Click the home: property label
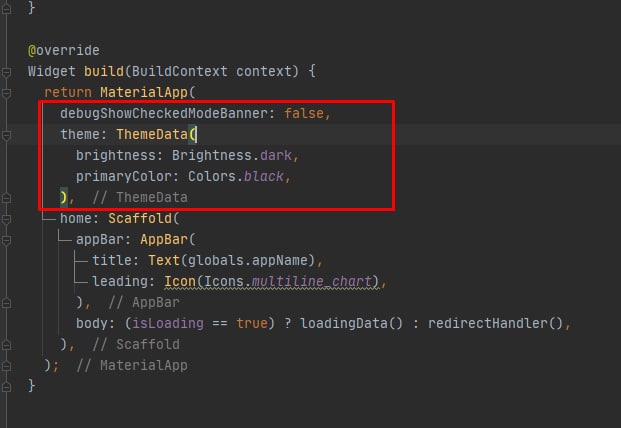Image resolution: width=621 pixels, height=428 pixels. click(80, 219)
